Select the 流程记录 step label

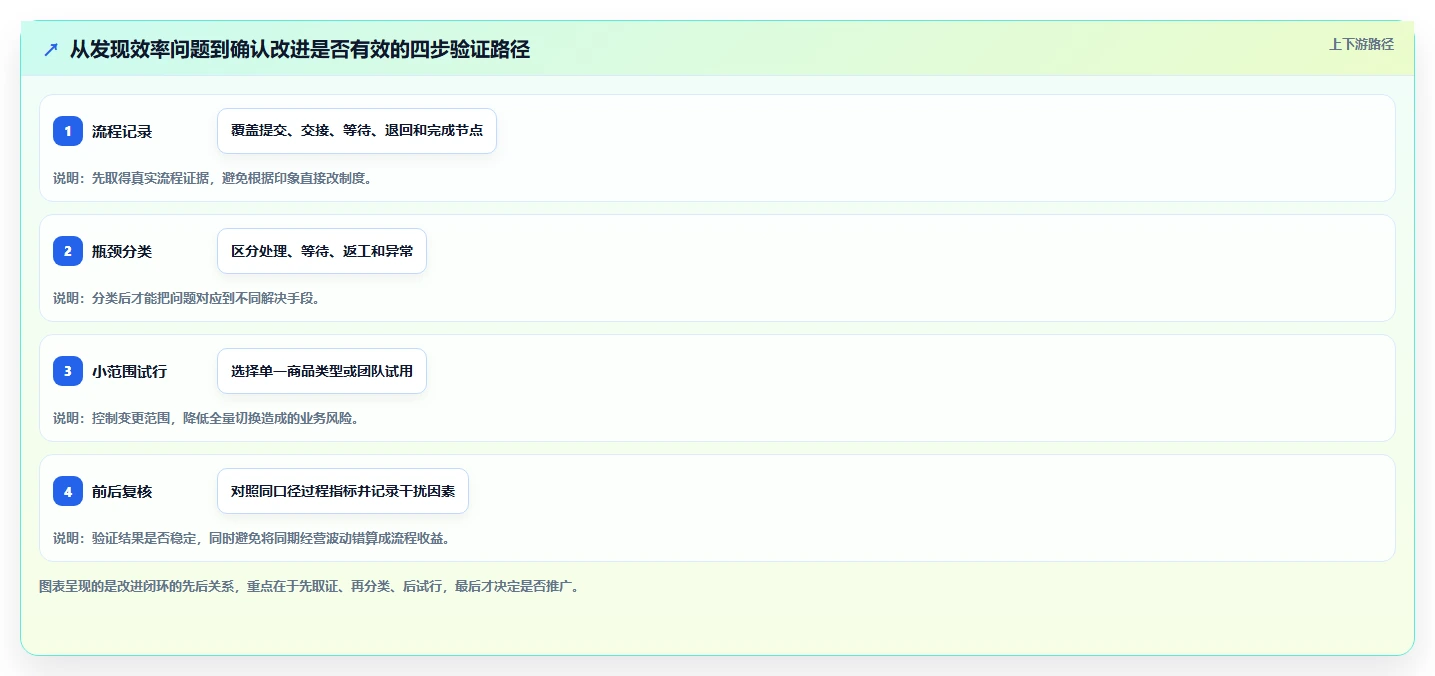122,131
